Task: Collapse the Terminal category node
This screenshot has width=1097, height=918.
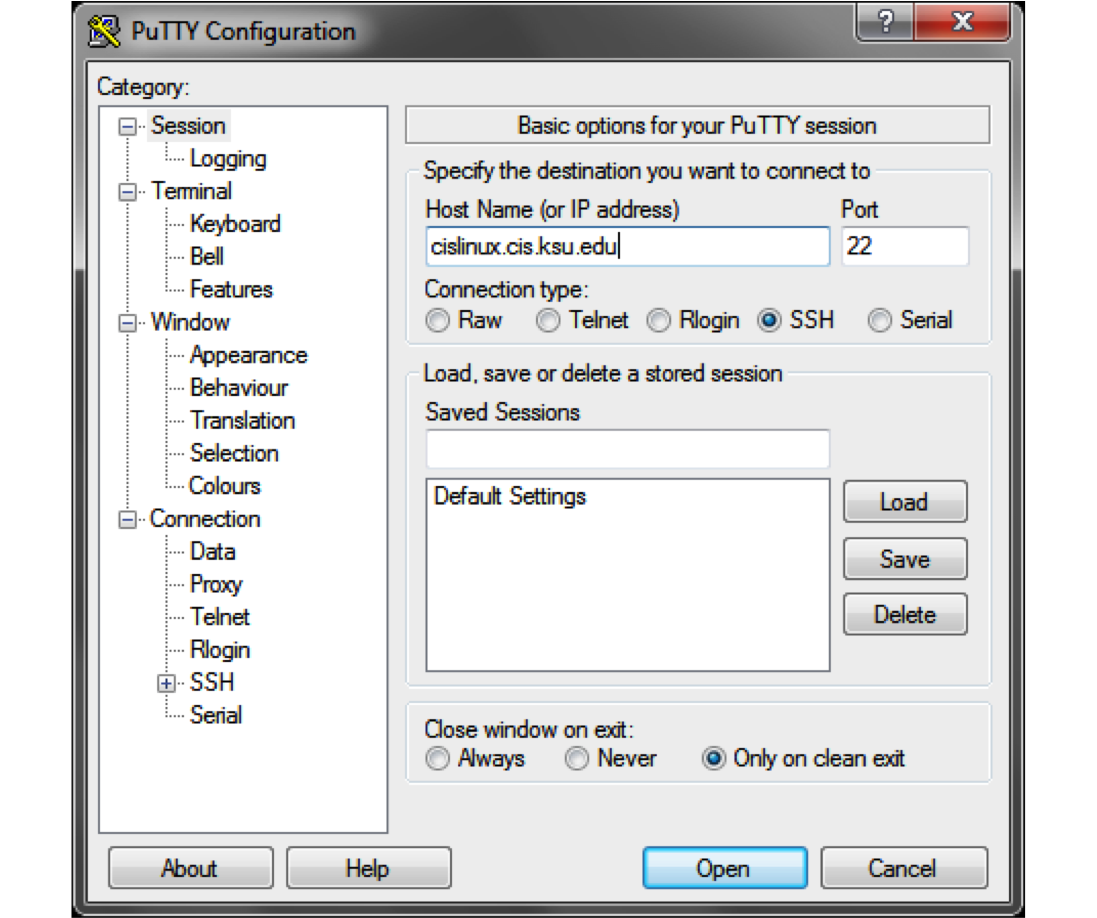Action: point(127,192)
